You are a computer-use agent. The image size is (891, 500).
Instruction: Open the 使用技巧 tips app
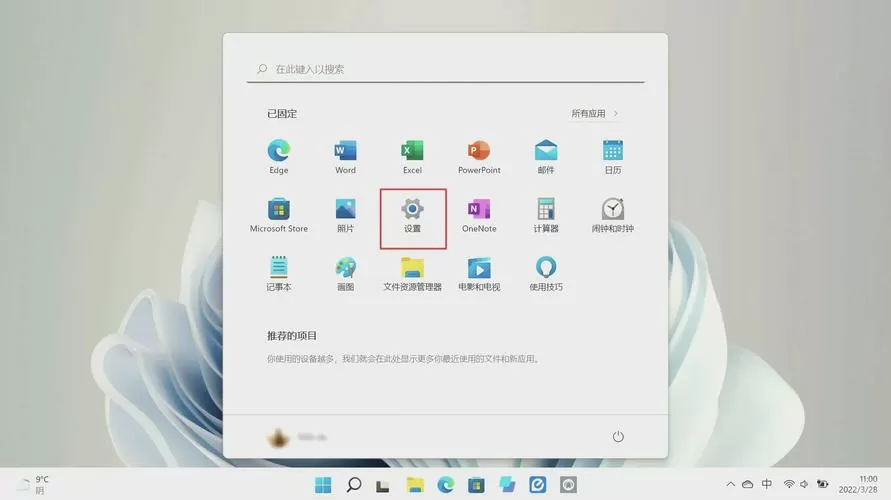point(546,274)
